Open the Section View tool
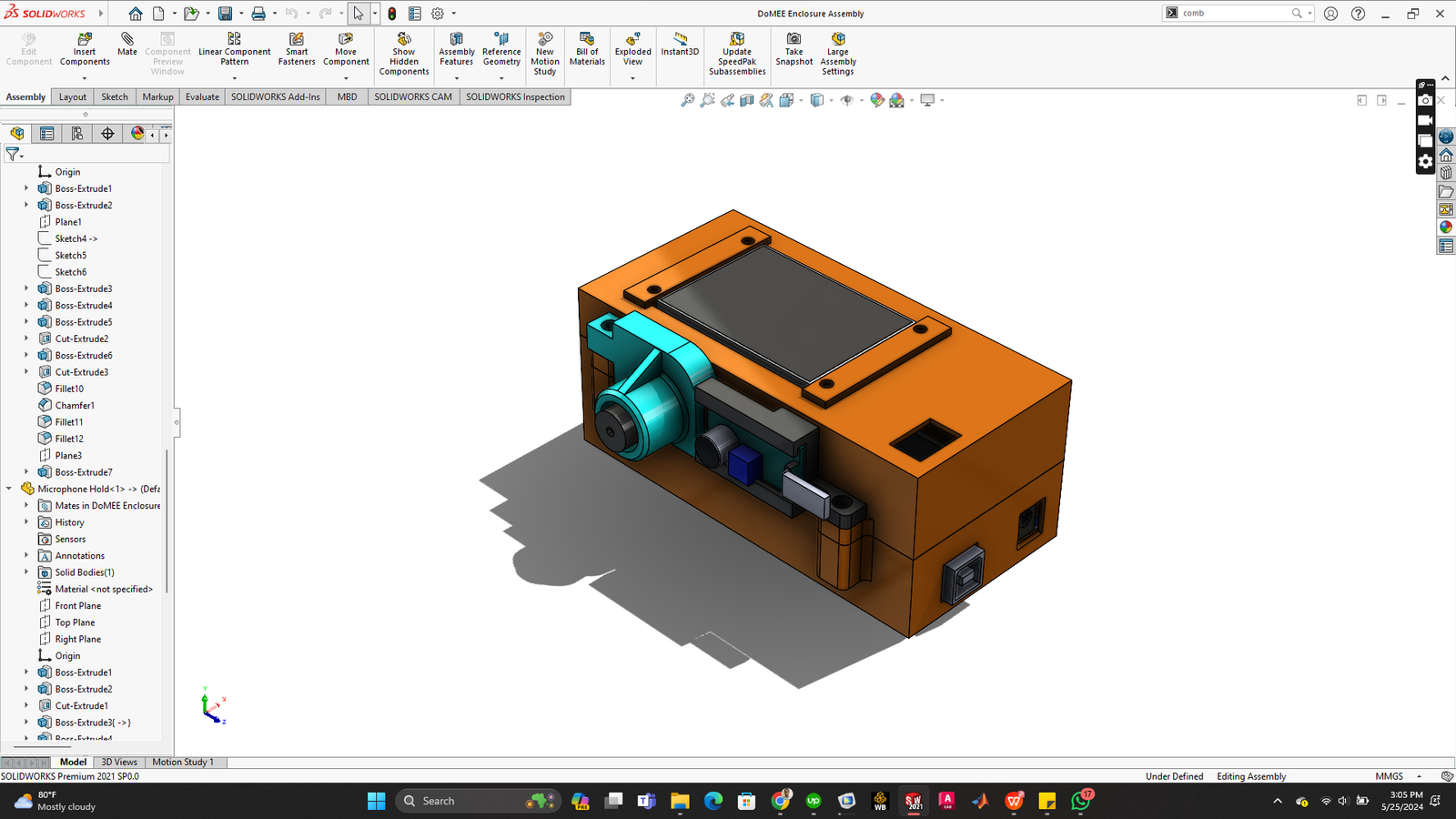This screenshot has width=1456, height=819. [x=746, y=100]
